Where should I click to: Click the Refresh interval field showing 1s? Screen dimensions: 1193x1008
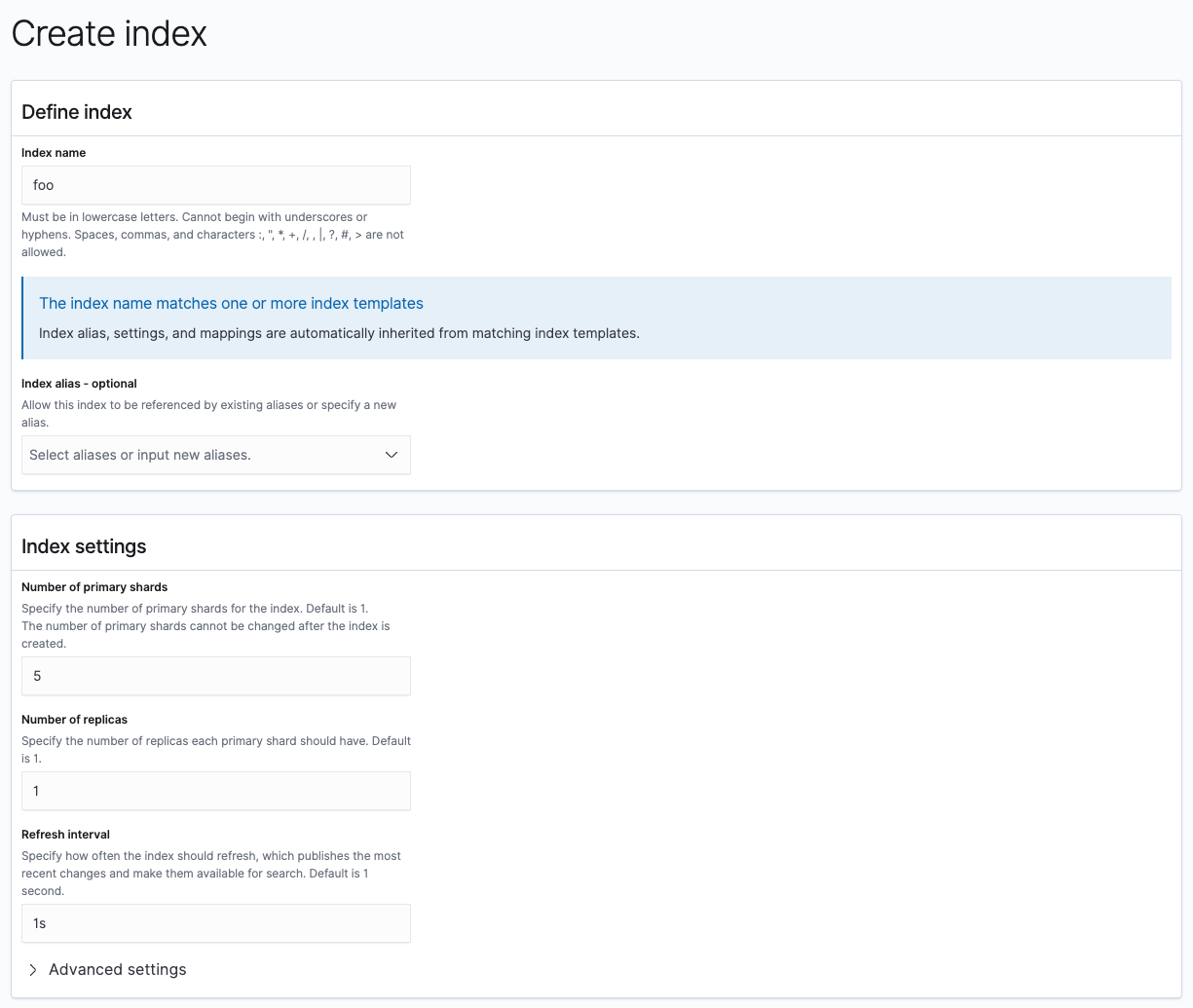[x=214, y=923]
